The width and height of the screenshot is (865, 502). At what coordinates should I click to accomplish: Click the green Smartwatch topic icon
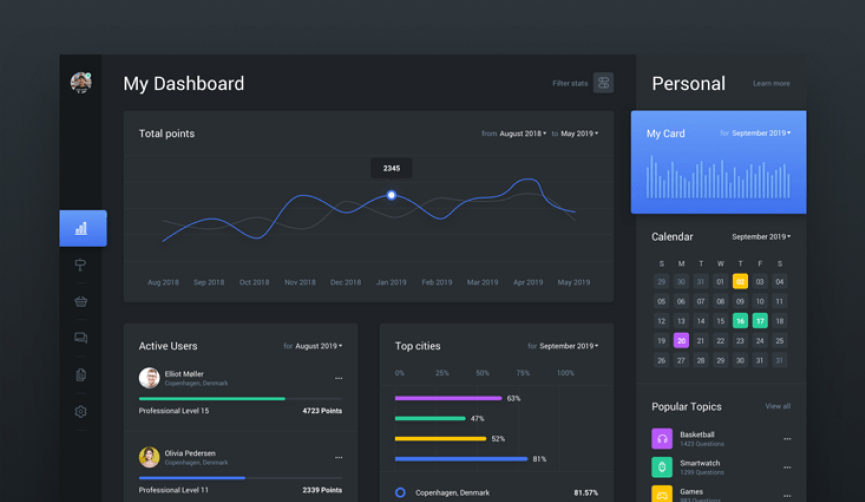[662, 467]
